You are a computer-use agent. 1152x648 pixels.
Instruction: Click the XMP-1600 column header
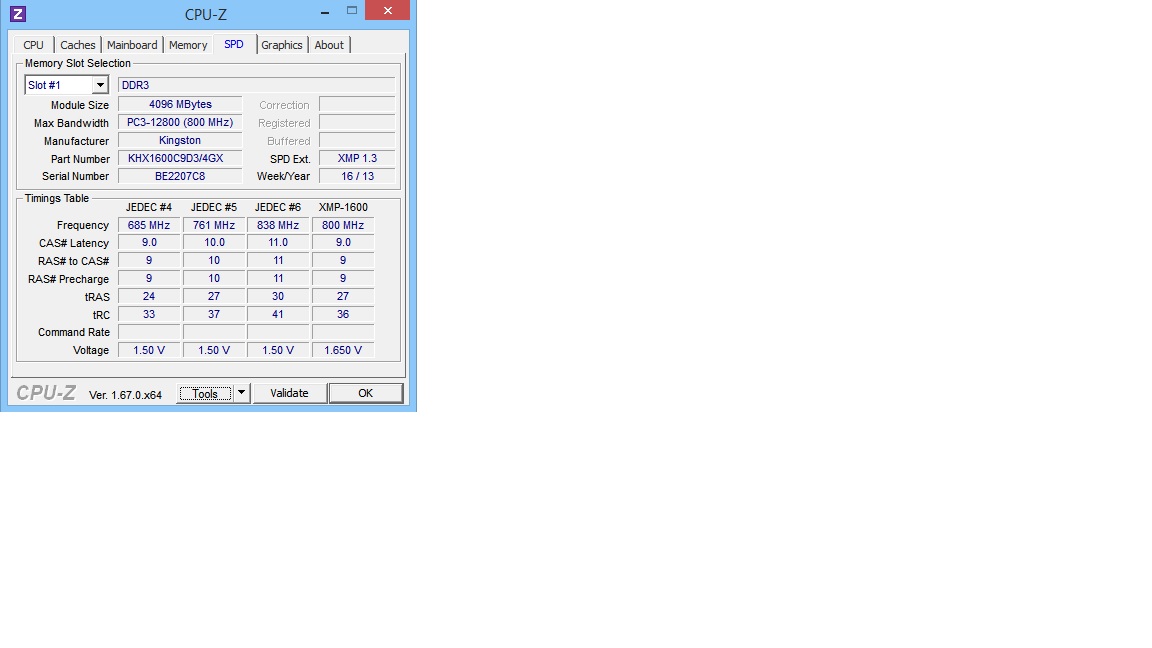[x=343, y=207]
